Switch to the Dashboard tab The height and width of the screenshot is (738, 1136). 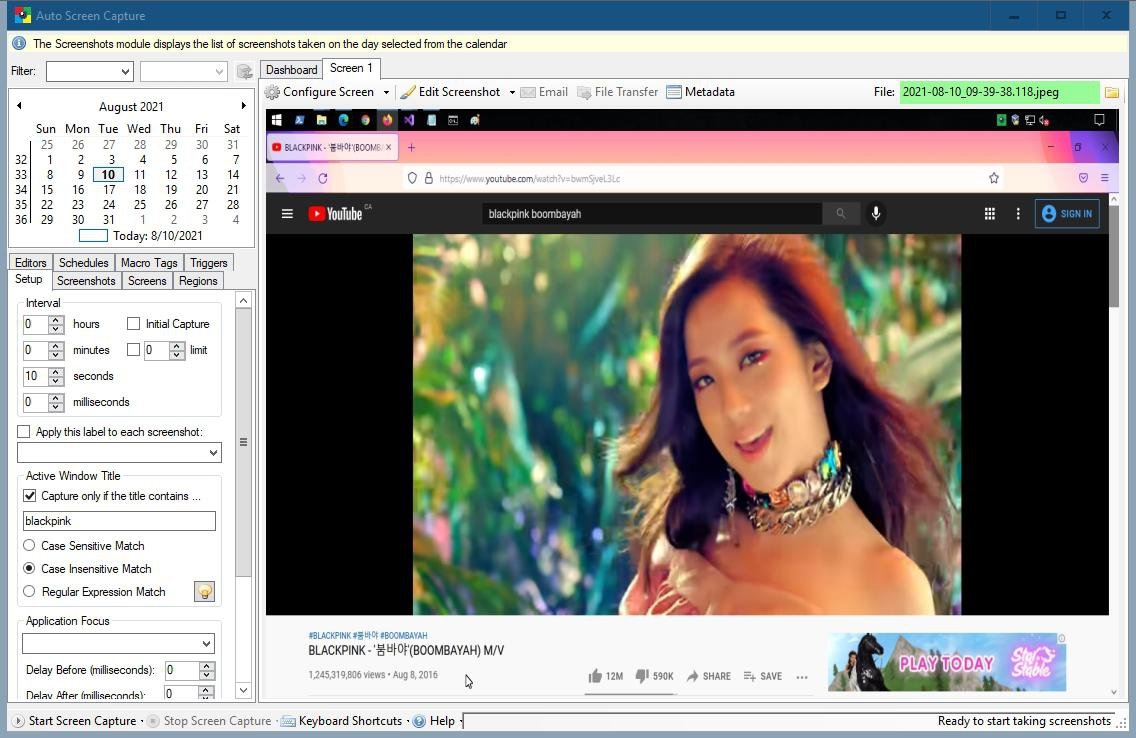(291, 70)
